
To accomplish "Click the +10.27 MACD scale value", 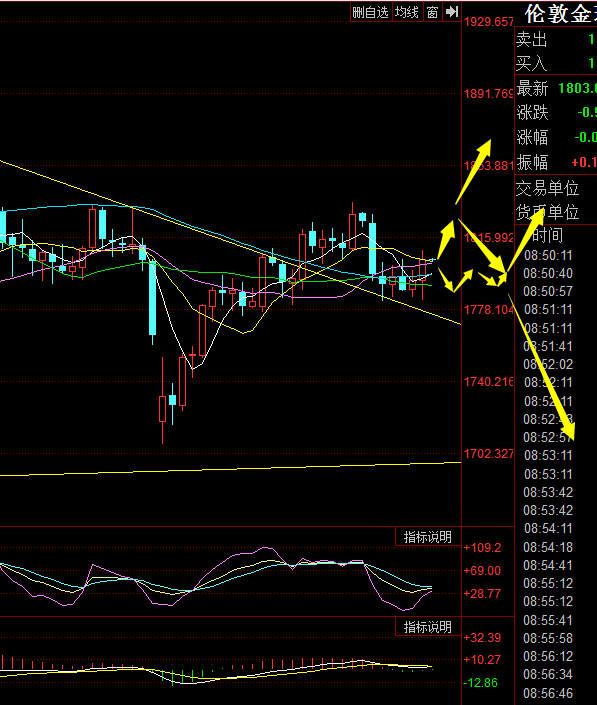I will pos(482,660).
